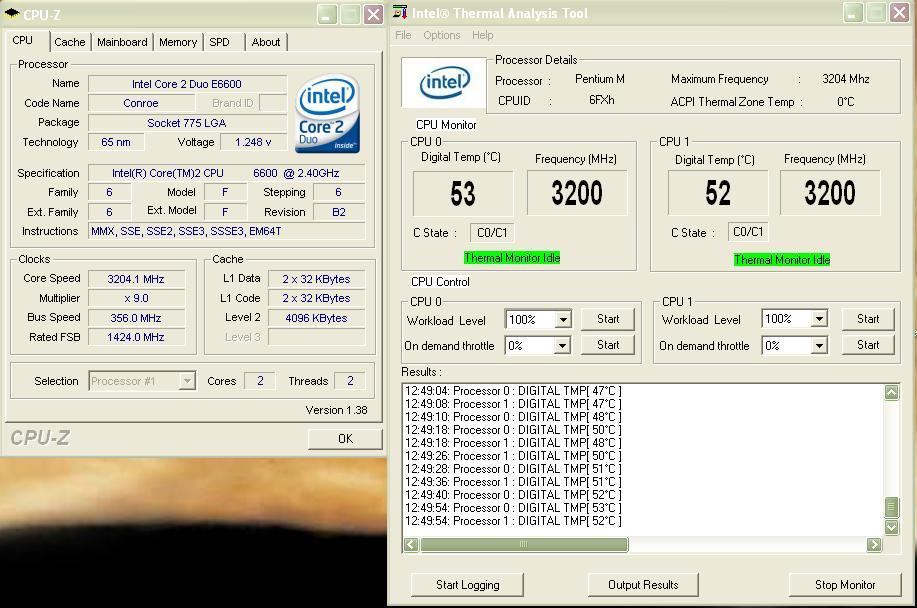Click OK in the CPU-Z window
Screen dimensions: 917x608
[x=345, y=438]
